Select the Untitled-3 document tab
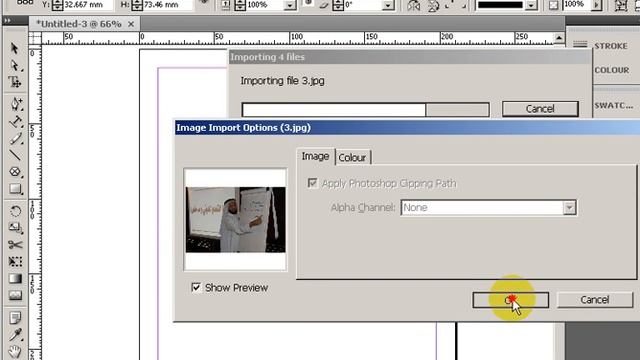This screenshot has height=360, width=640. click(x=79, y=24)
